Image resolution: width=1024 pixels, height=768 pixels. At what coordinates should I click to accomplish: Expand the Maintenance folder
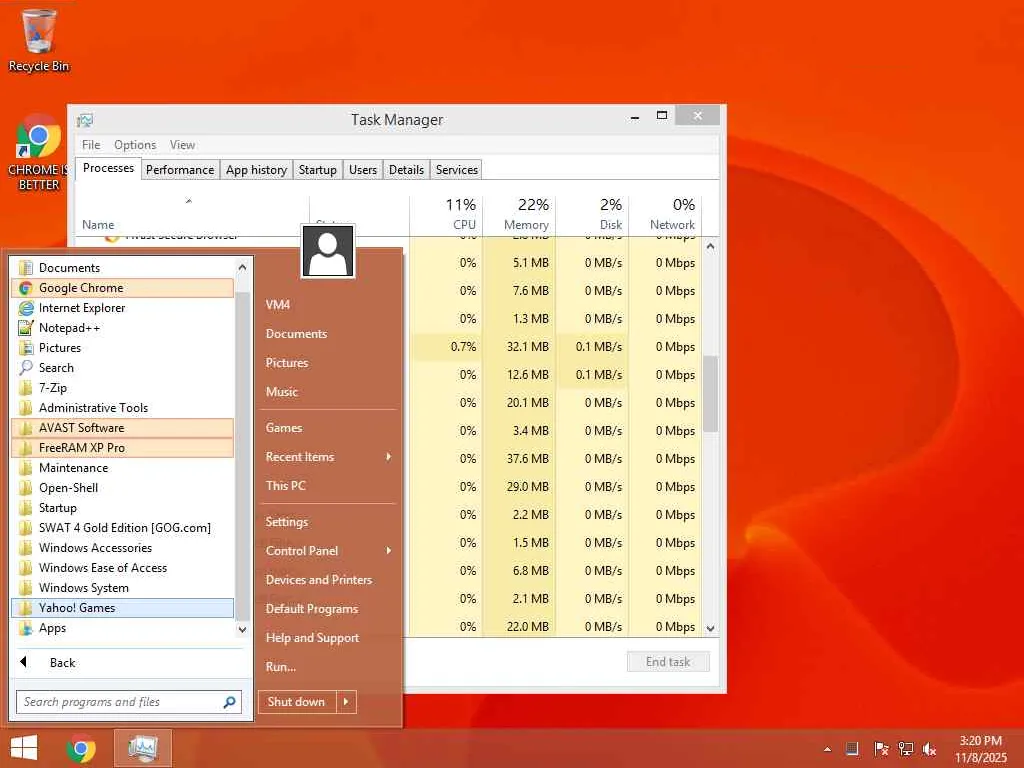point(123,468)
